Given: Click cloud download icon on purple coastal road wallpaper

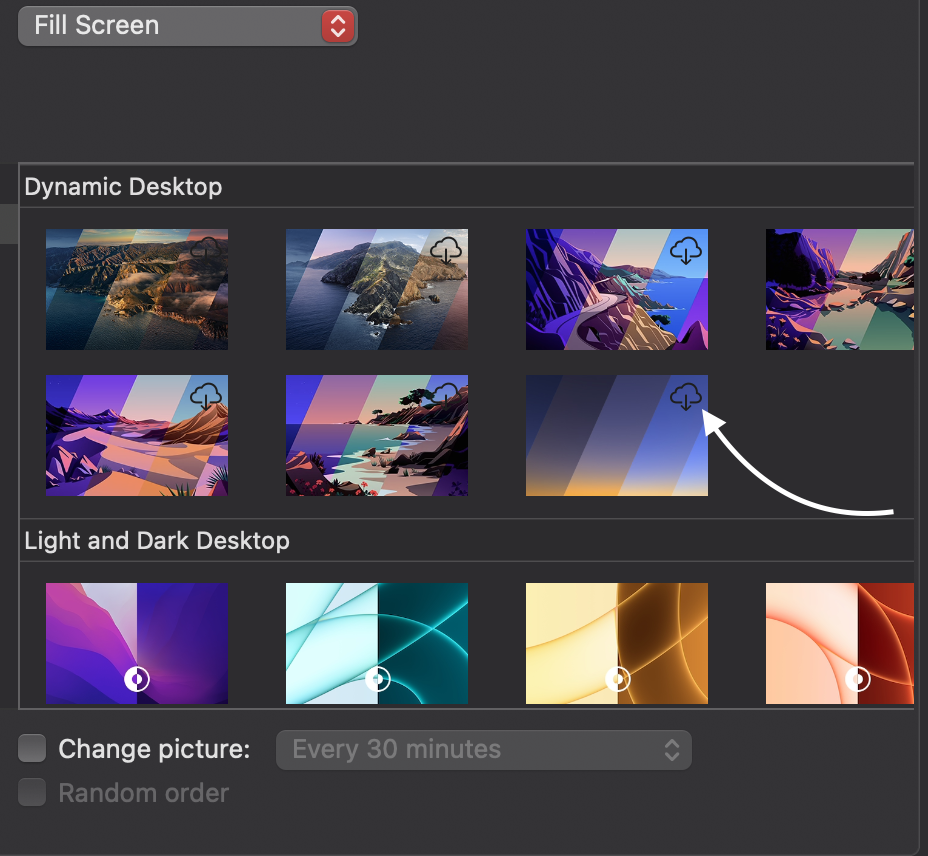Looking at the screenshot, I should [x=686, y=250].
